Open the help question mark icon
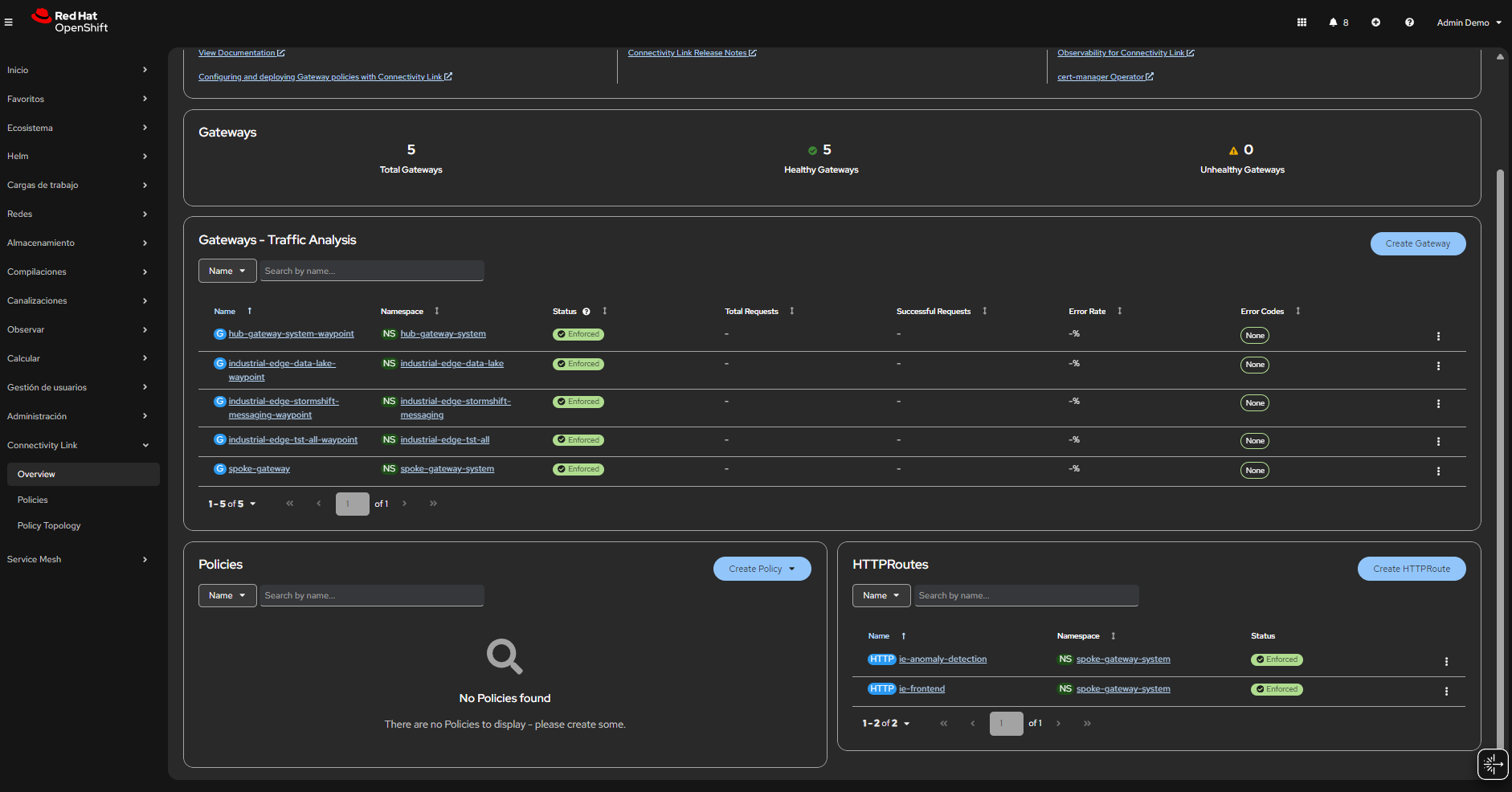 click(x=1409, y=22)
